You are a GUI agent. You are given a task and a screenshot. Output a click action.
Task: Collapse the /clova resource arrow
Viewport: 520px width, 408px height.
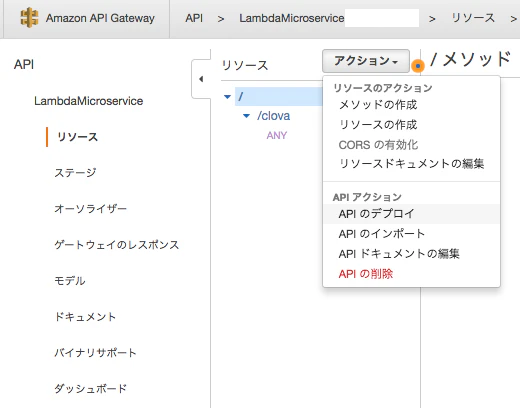point(247,116)
